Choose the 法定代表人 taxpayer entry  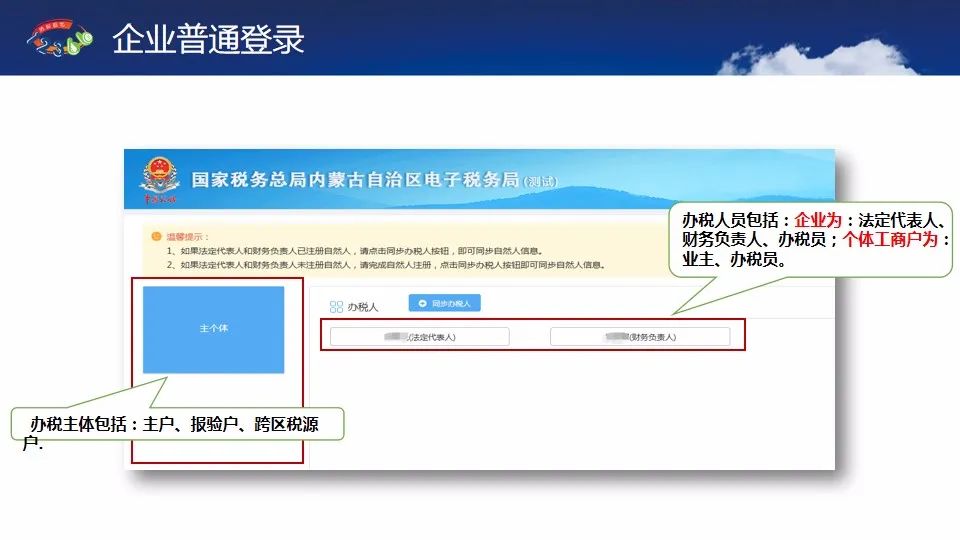[x=419, y=337]
